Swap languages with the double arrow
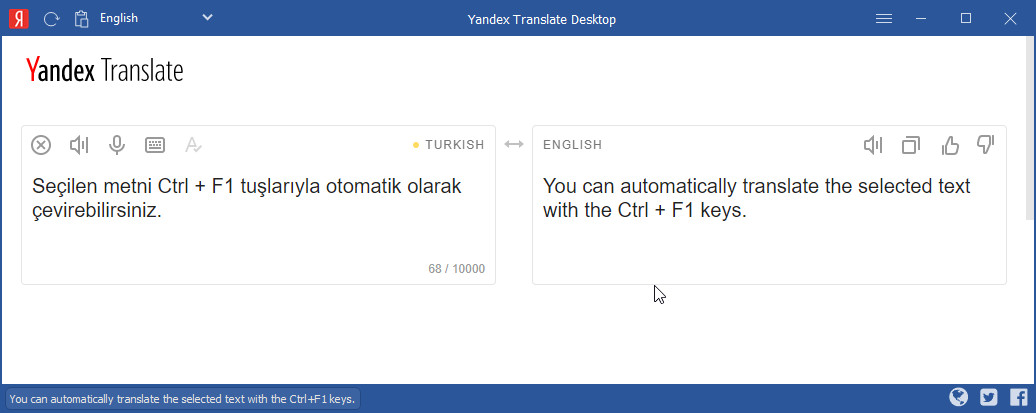The height and width of the screenshot is (413, 1036). [513, 144]
